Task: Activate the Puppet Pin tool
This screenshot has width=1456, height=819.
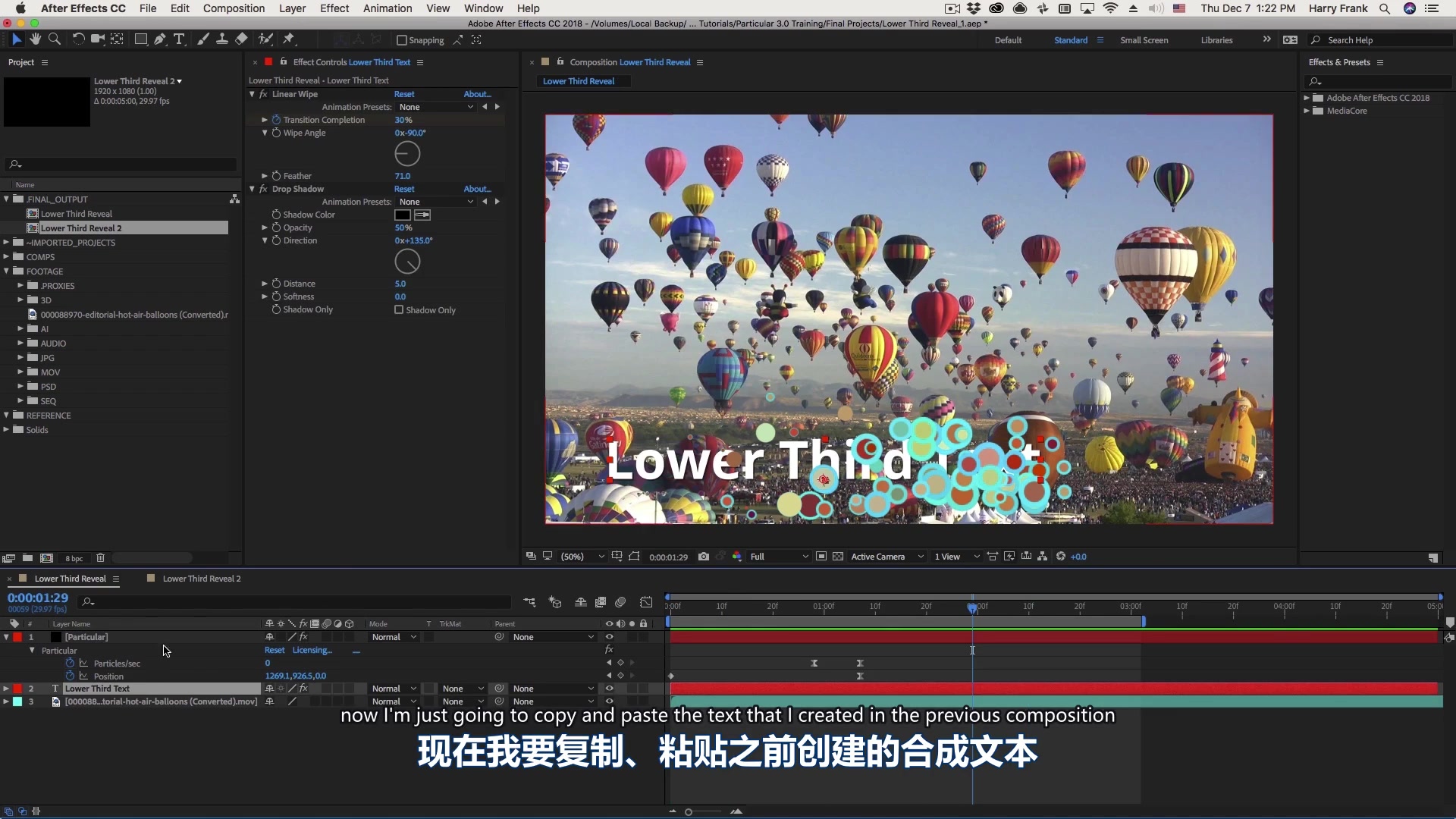Action: (x=290, y=39)
